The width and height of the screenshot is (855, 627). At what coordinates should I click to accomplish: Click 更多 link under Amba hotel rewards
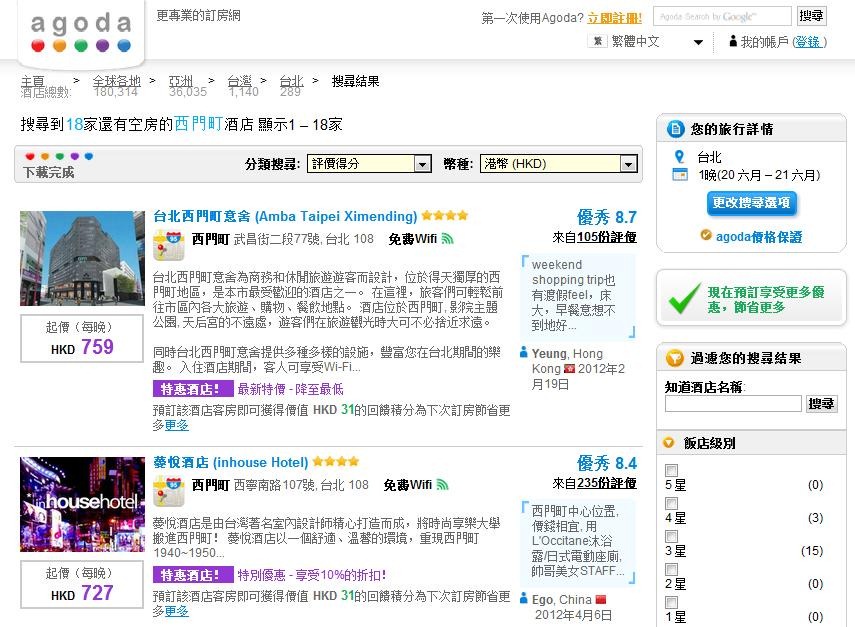click(177, 425)
